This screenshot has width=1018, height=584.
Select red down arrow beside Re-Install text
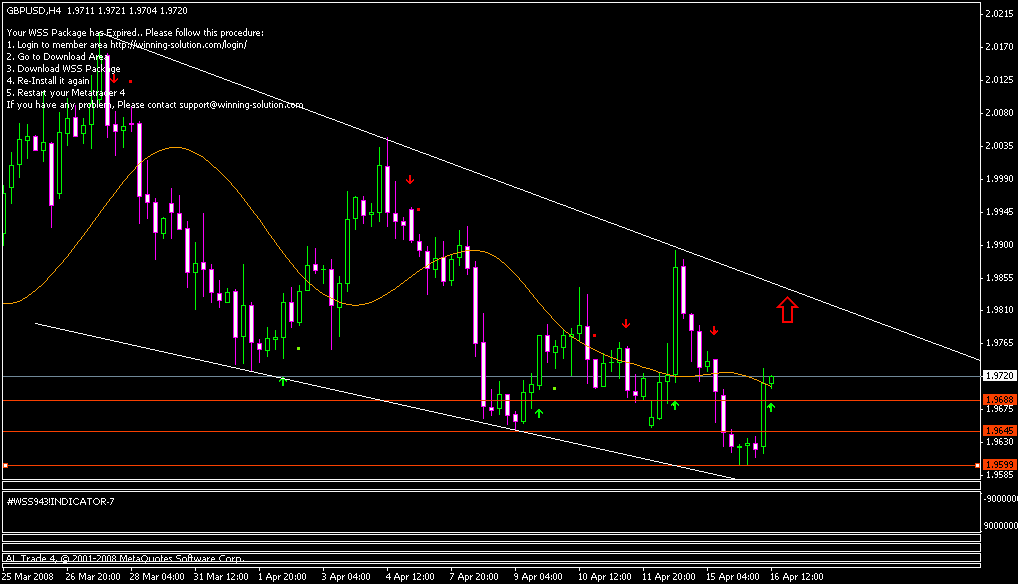point(114,78)
